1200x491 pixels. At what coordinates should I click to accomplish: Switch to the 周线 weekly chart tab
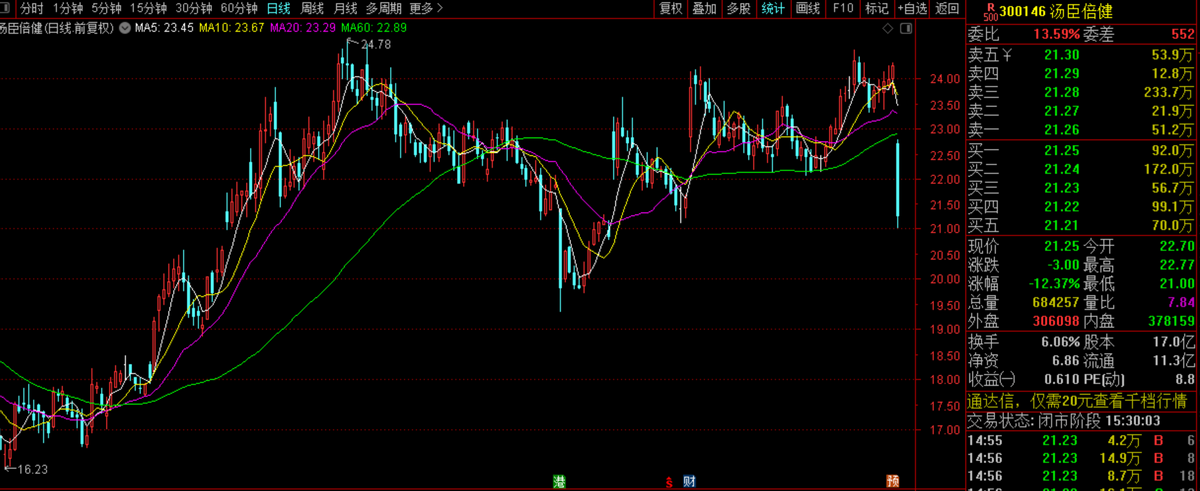312,9
